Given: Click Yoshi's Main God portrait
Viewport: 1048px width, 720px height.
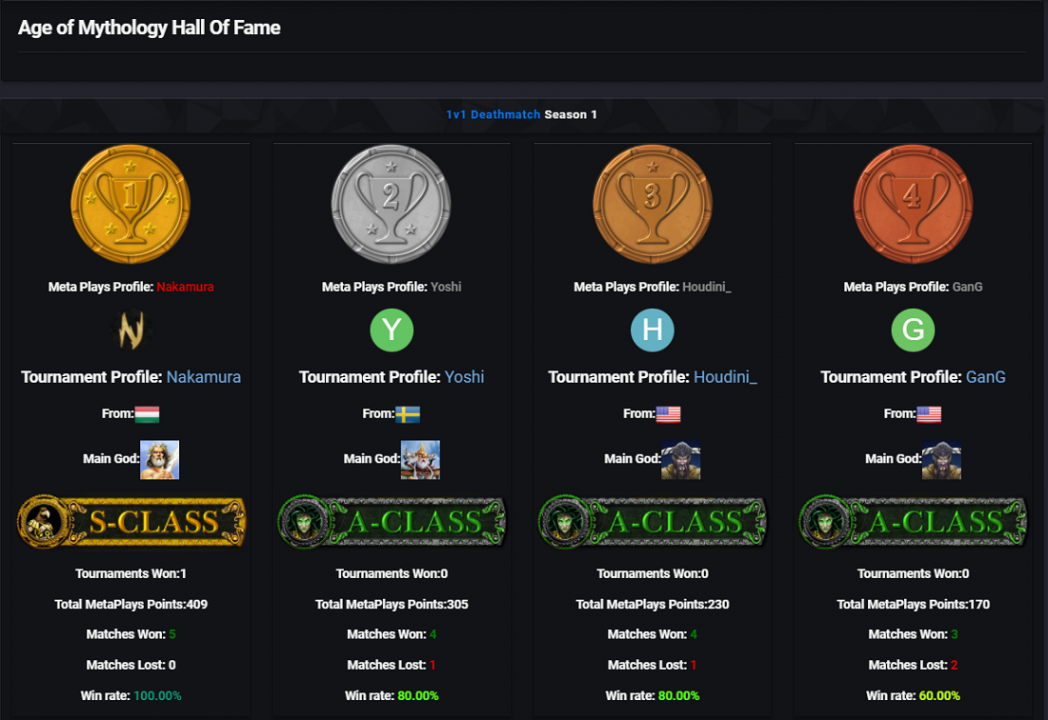Looking at the screenshot, I should coord(420,460).
